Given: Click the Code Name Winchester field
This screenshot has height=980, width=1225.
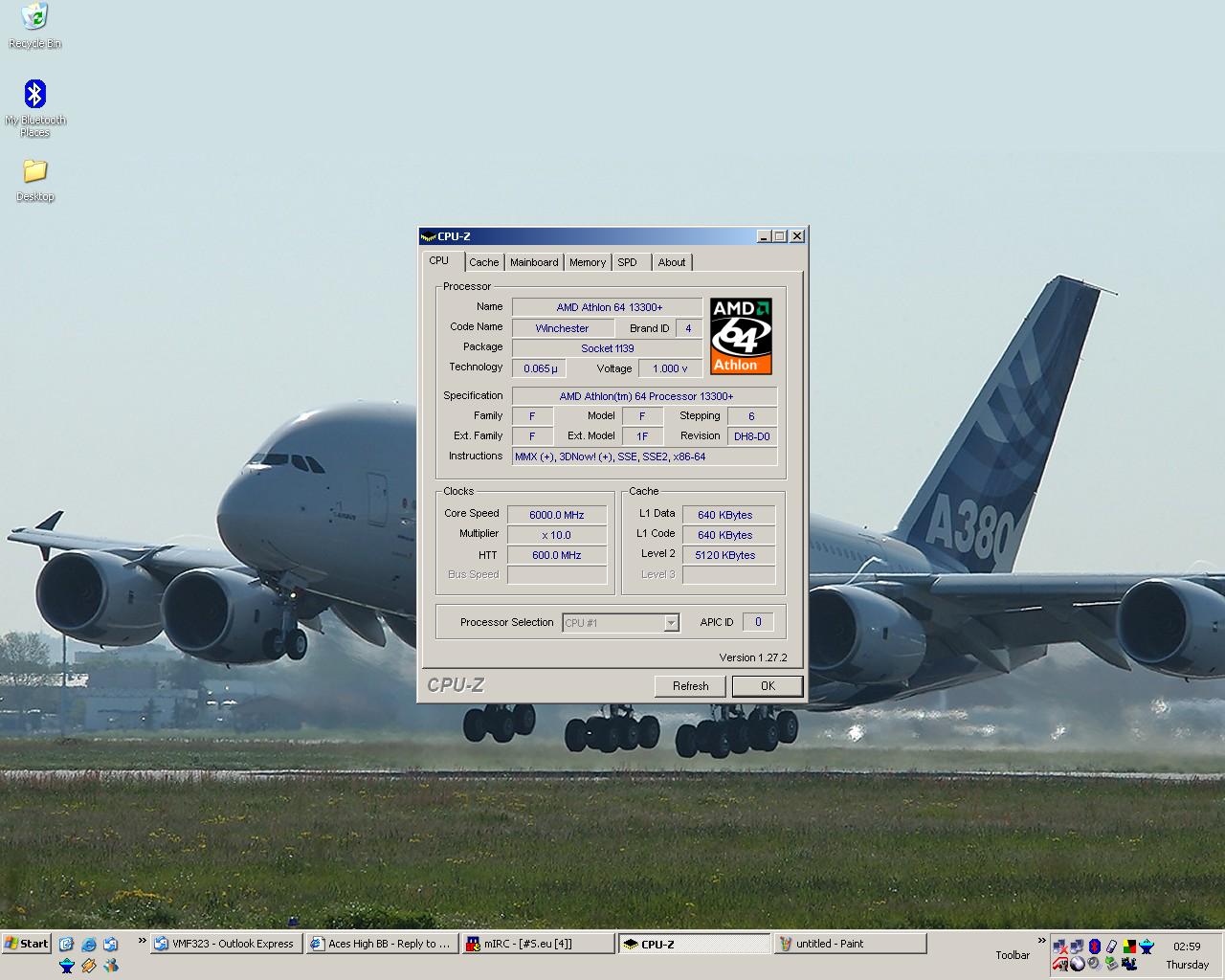Looking at the screenshot, I should pyautogui.click(x=562, y=328).
